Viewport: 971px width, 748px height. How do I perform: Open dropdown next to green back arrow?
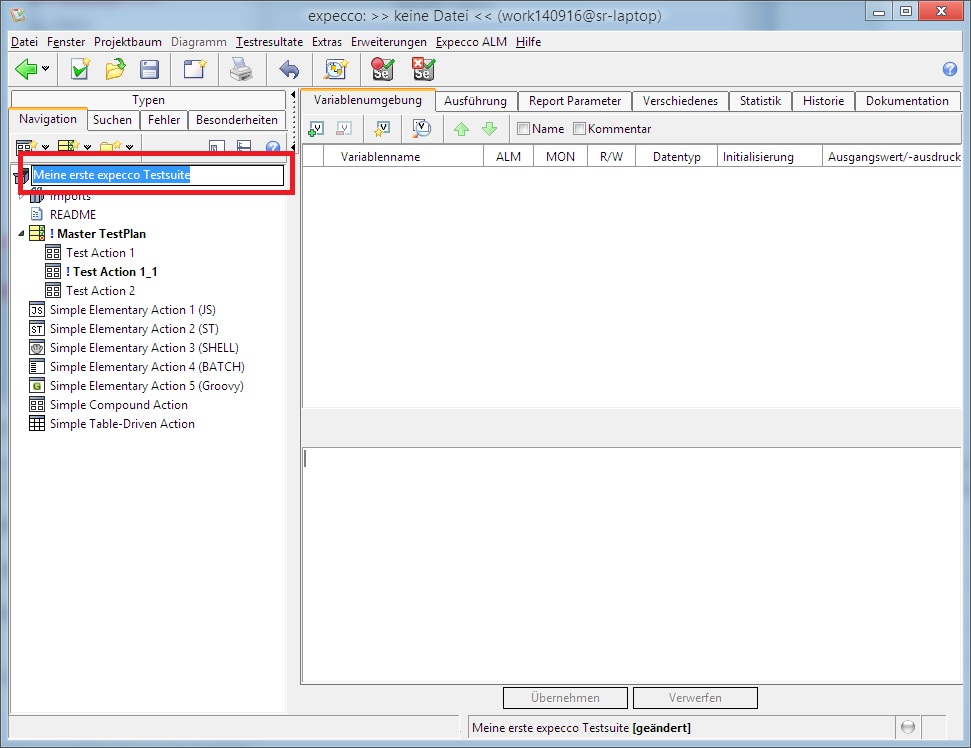point(46,69)
